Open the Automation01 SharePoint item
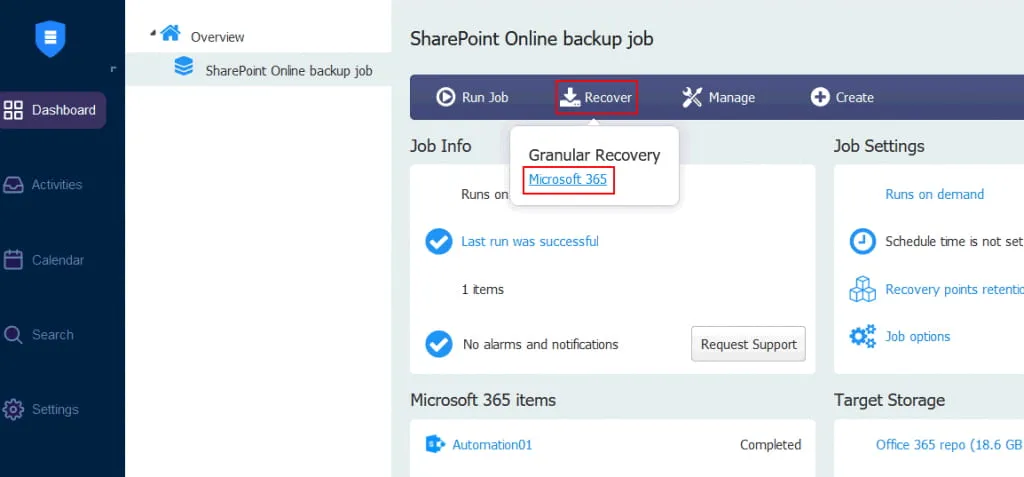The height and width of the screenshot is (477, 1024). point(492,445)
